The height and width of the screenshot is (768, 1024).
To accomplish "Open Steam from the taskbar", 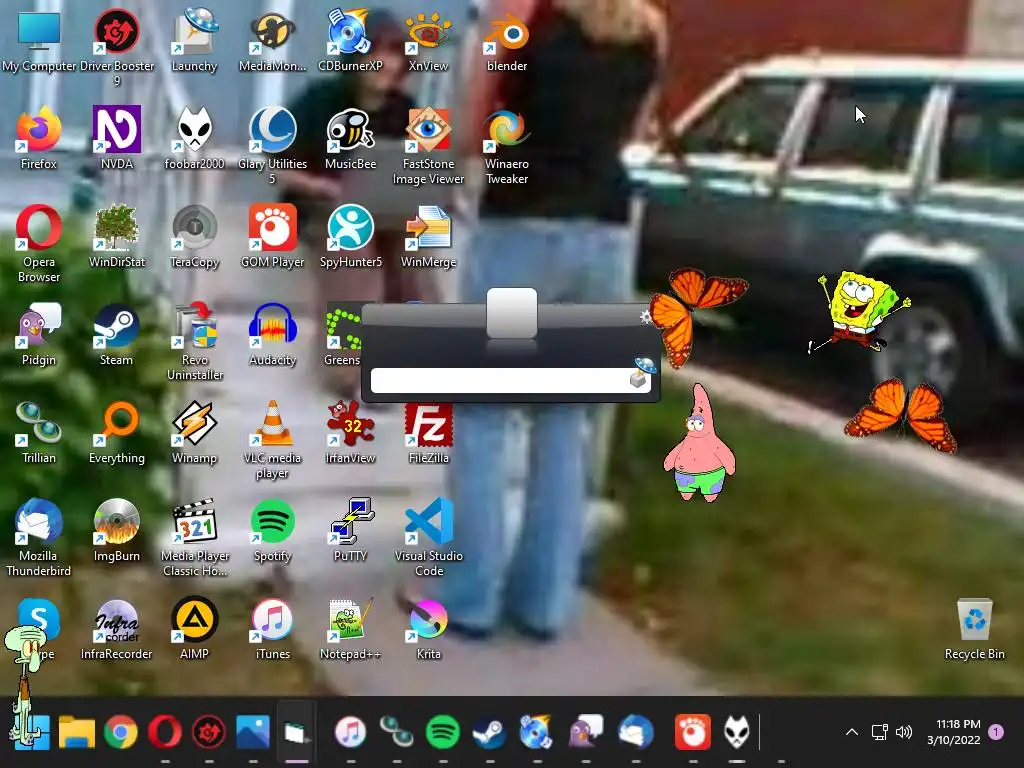I will coord(490,731).
